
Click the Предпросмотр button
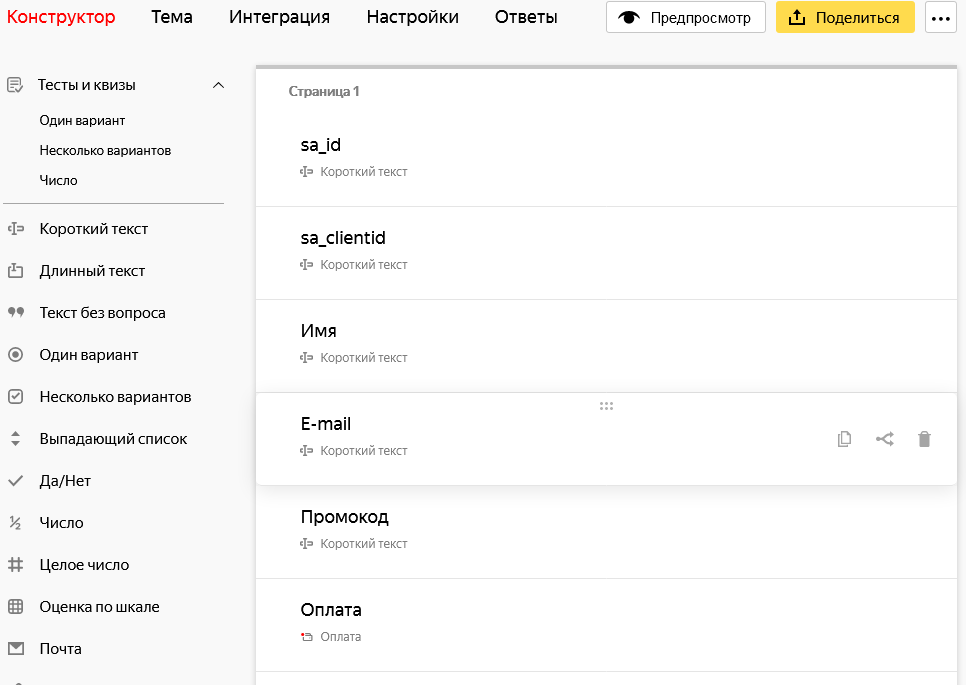[x=685, y=18]
